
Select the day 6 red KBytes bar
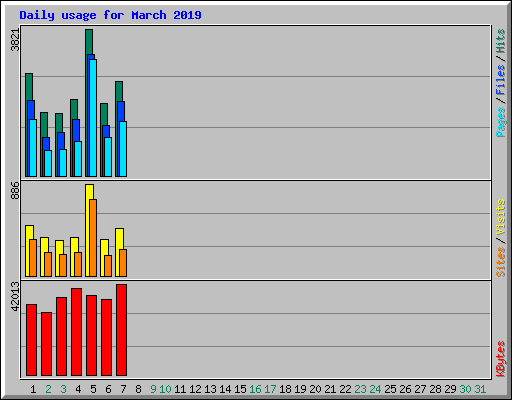pos(106,338)
